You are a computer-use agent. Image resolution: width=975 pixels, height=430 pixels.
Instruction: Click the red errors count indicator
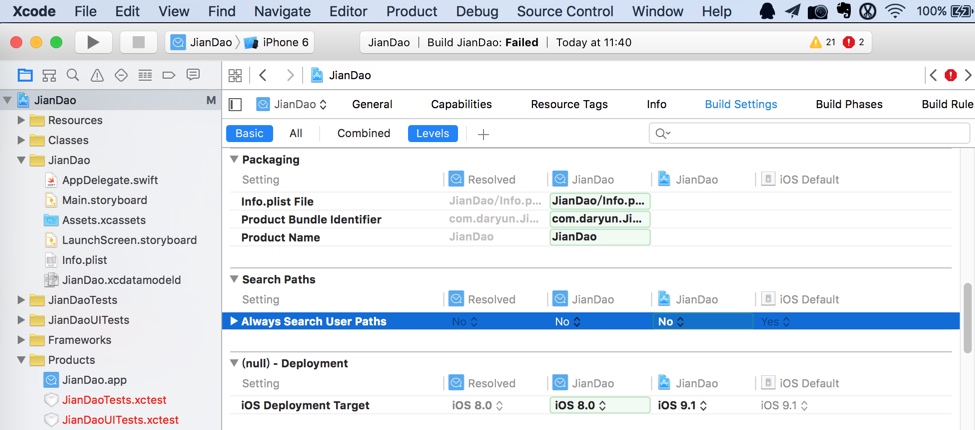pyautogui.click(x=853, y=42)
